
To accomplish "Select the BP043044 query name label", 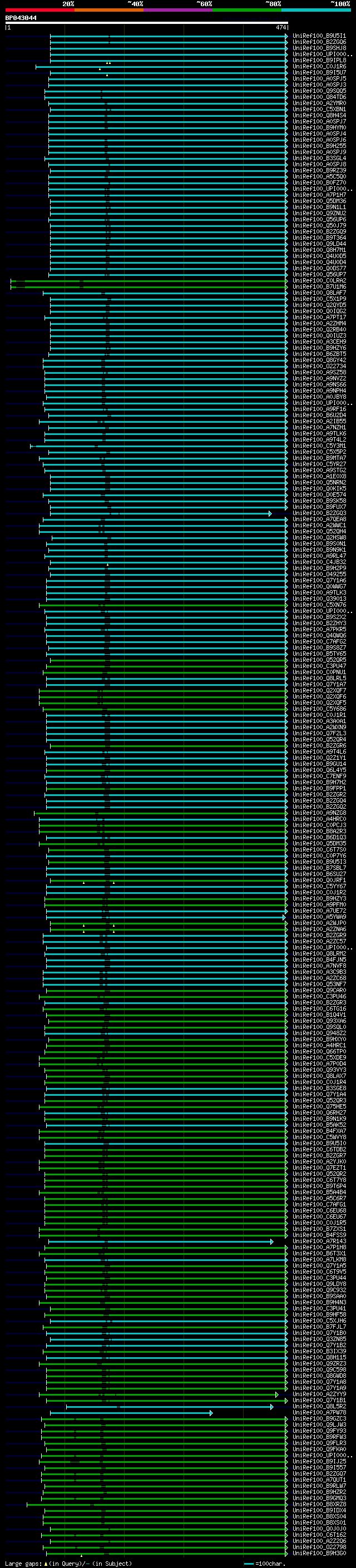I will tap(21, 18).
